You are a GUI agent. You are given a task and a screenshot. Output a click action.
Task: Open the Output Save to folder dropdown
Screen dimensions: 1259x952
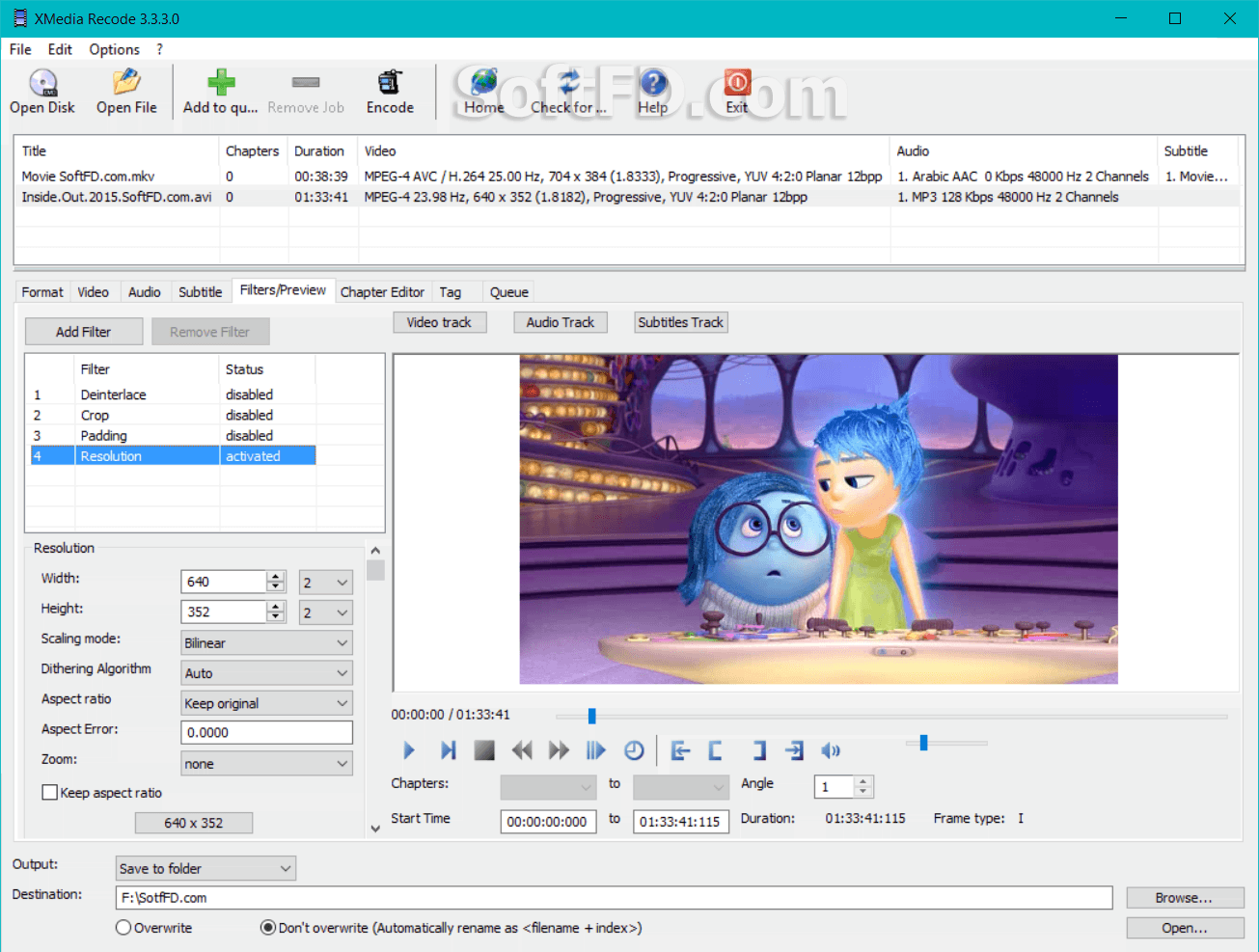tap(205, 868)
